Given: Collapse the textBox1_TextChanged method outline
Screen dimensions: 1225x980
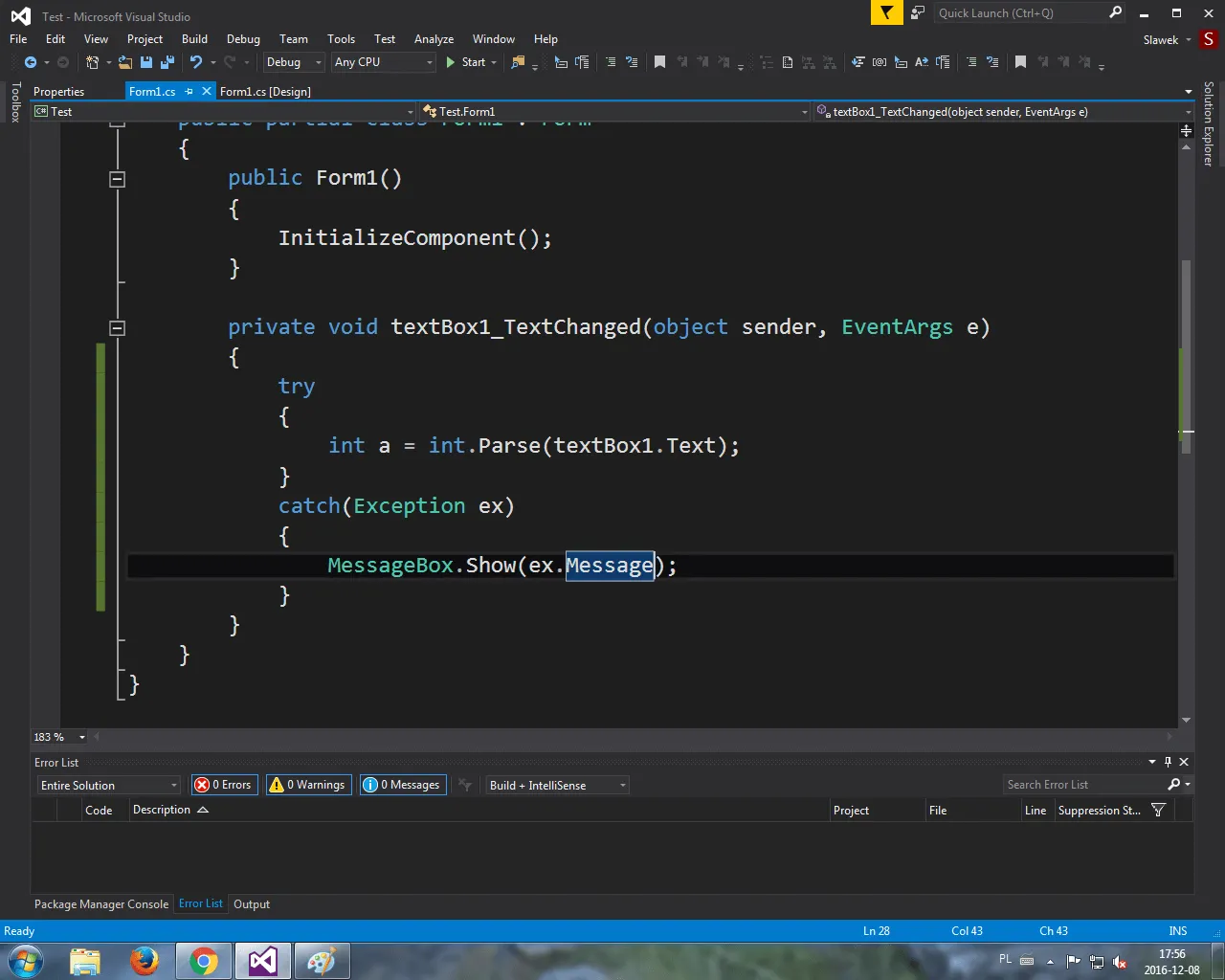Looking at the screenshot, I should (x=117, y=327).
